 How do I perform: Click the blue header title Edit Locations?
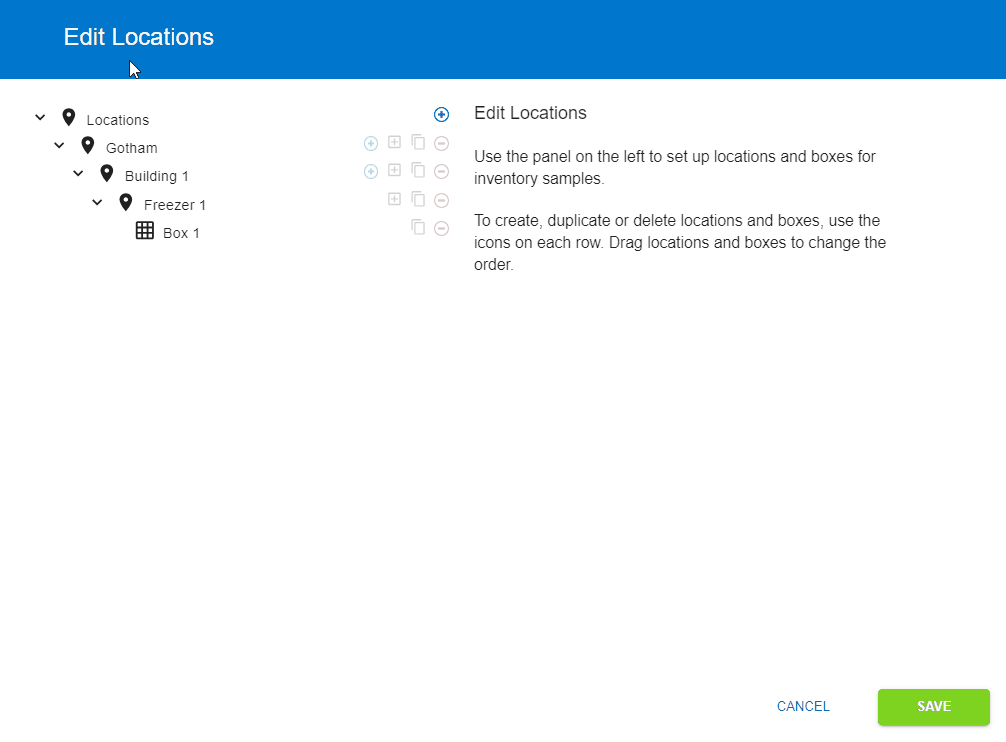click(139, 37)
